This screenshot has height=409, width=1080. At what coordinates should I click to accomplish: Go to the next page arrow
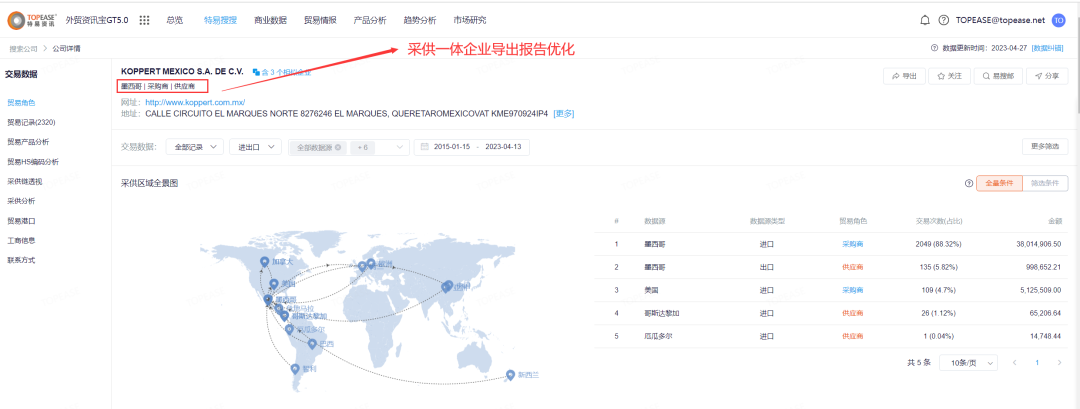1059,363
